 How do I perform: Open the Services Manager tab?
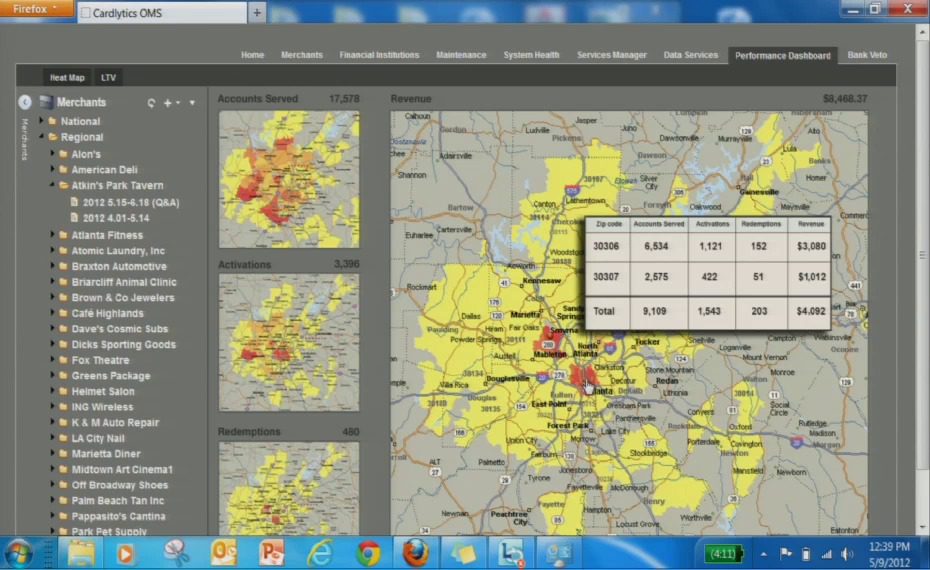611,55
